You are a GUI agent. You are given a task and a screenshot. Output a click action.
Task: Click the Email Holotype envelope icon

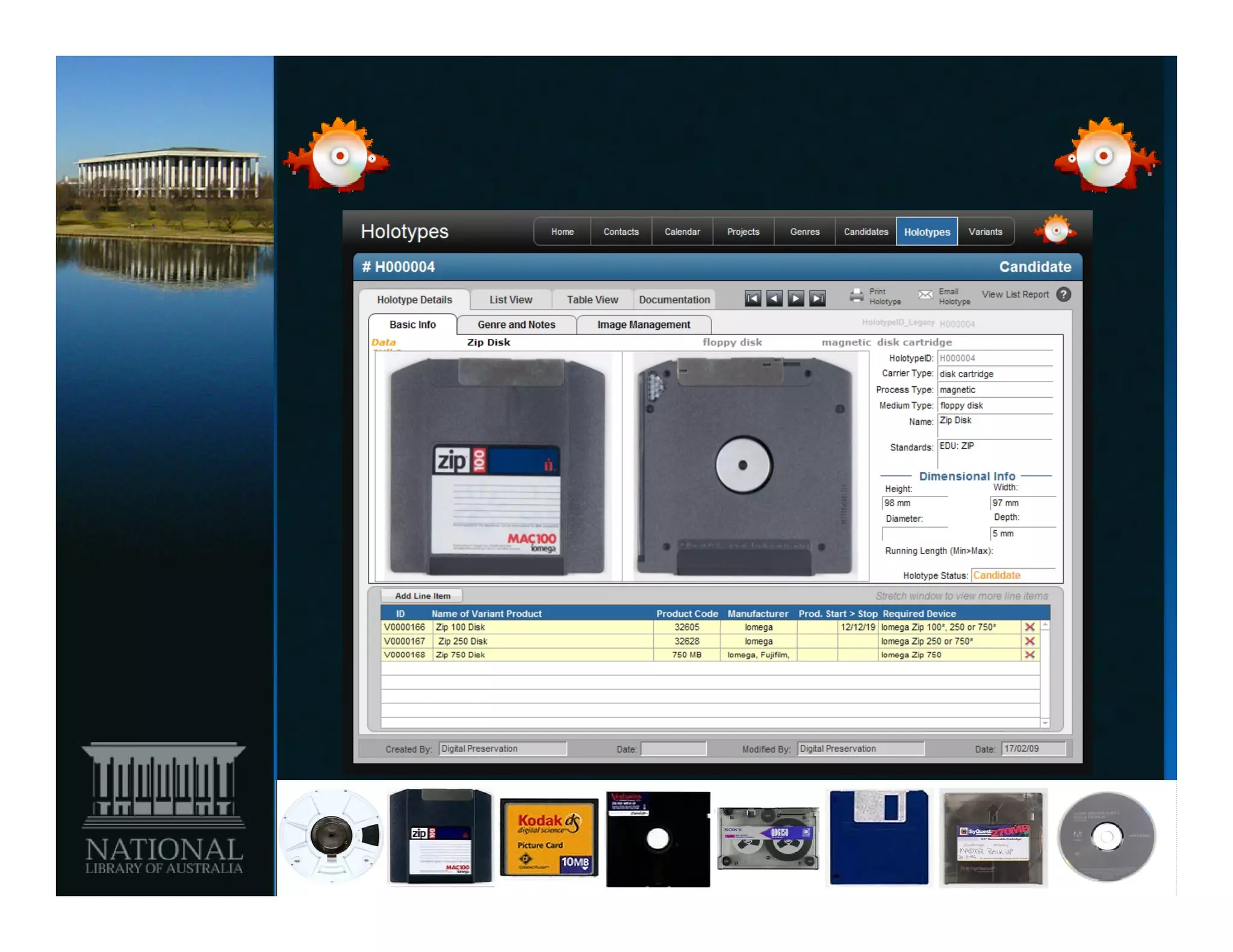coord(925,295)
